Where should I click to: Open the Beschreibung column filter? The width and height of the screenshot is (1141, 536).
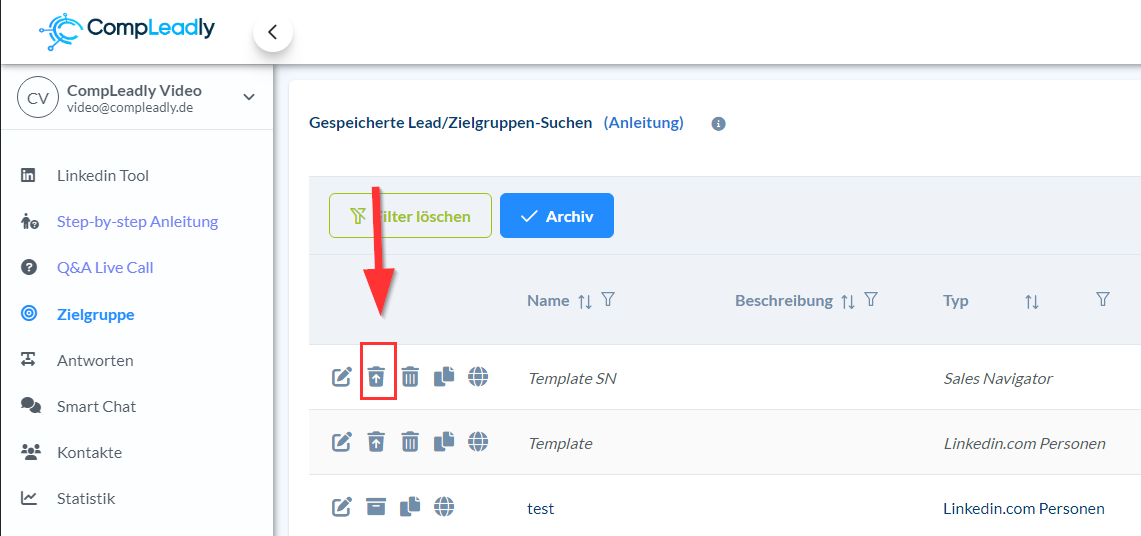pyautogui.click(x=871, y=300)
